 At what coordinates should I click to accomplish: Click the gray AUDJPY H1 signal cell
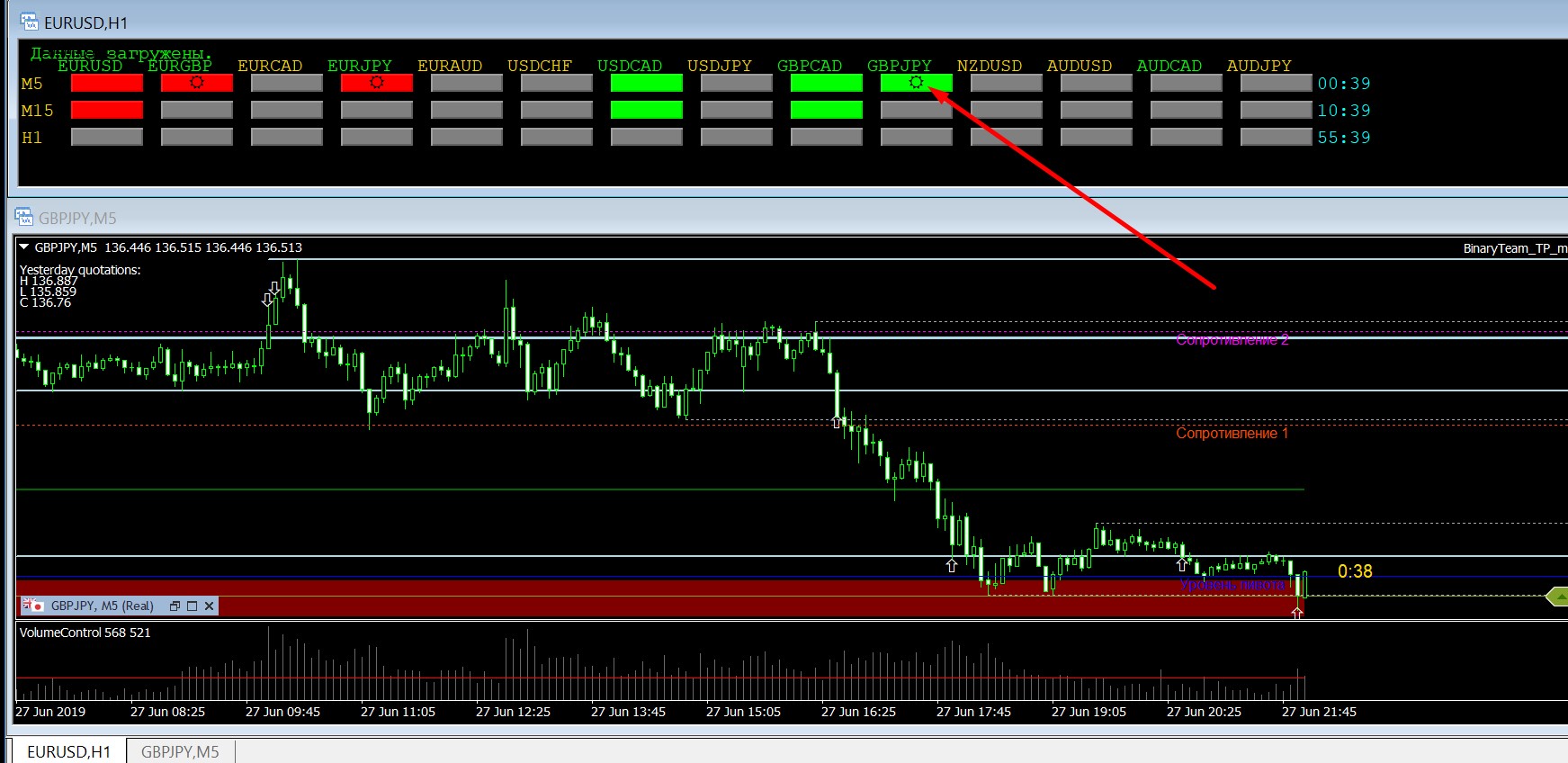pos(1277,137)
